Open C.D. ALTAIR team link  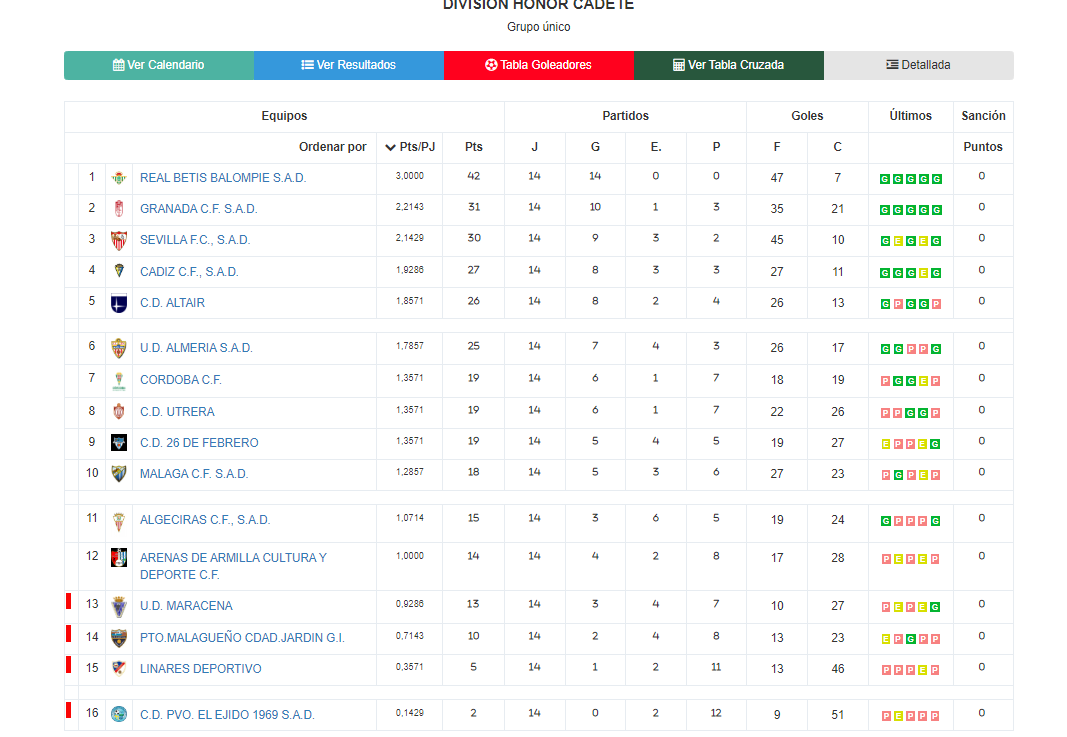pos(172,303)
